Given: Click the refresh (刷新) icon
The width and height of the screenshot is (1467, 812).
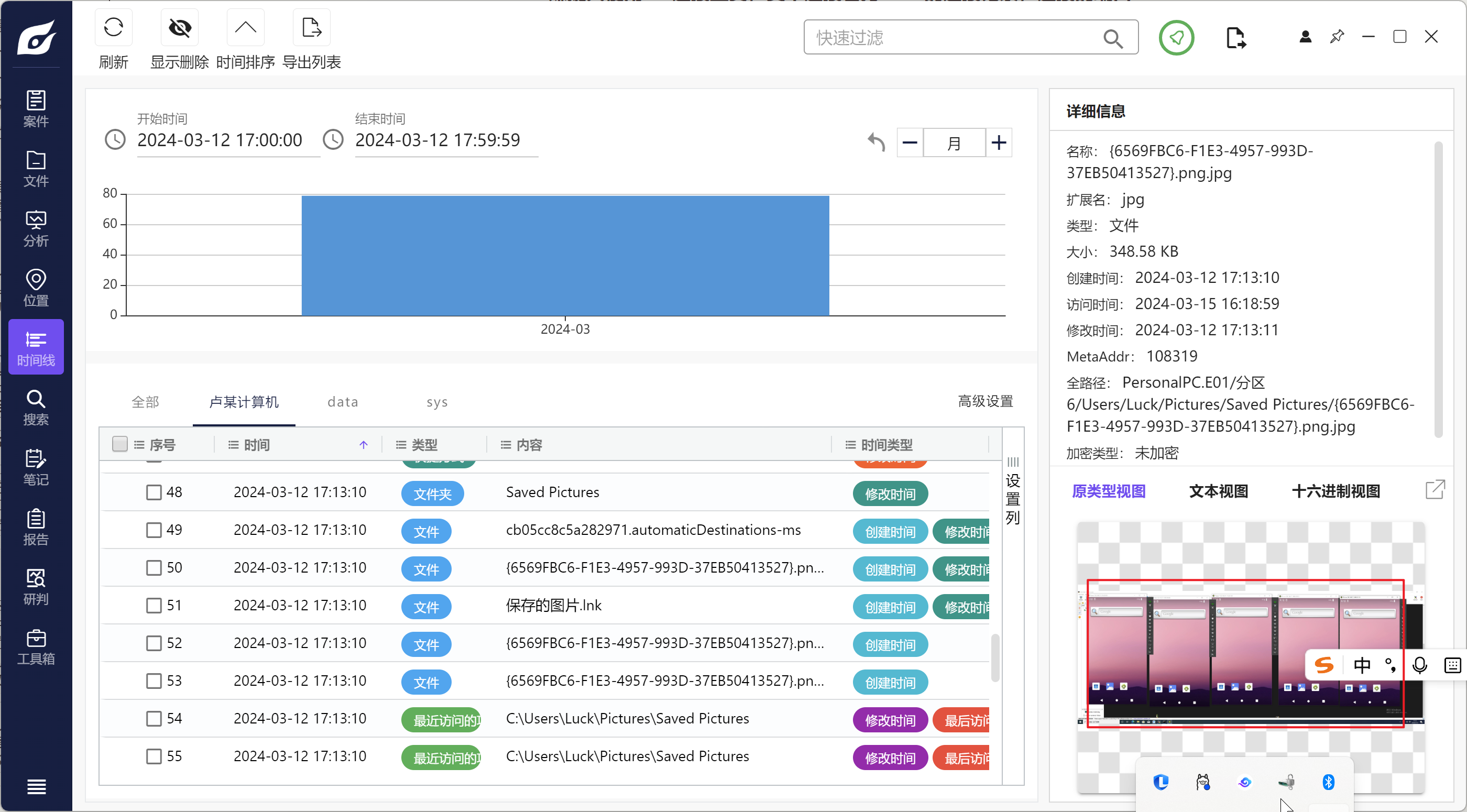Looking at the screenshot, I should coord(113,27).
